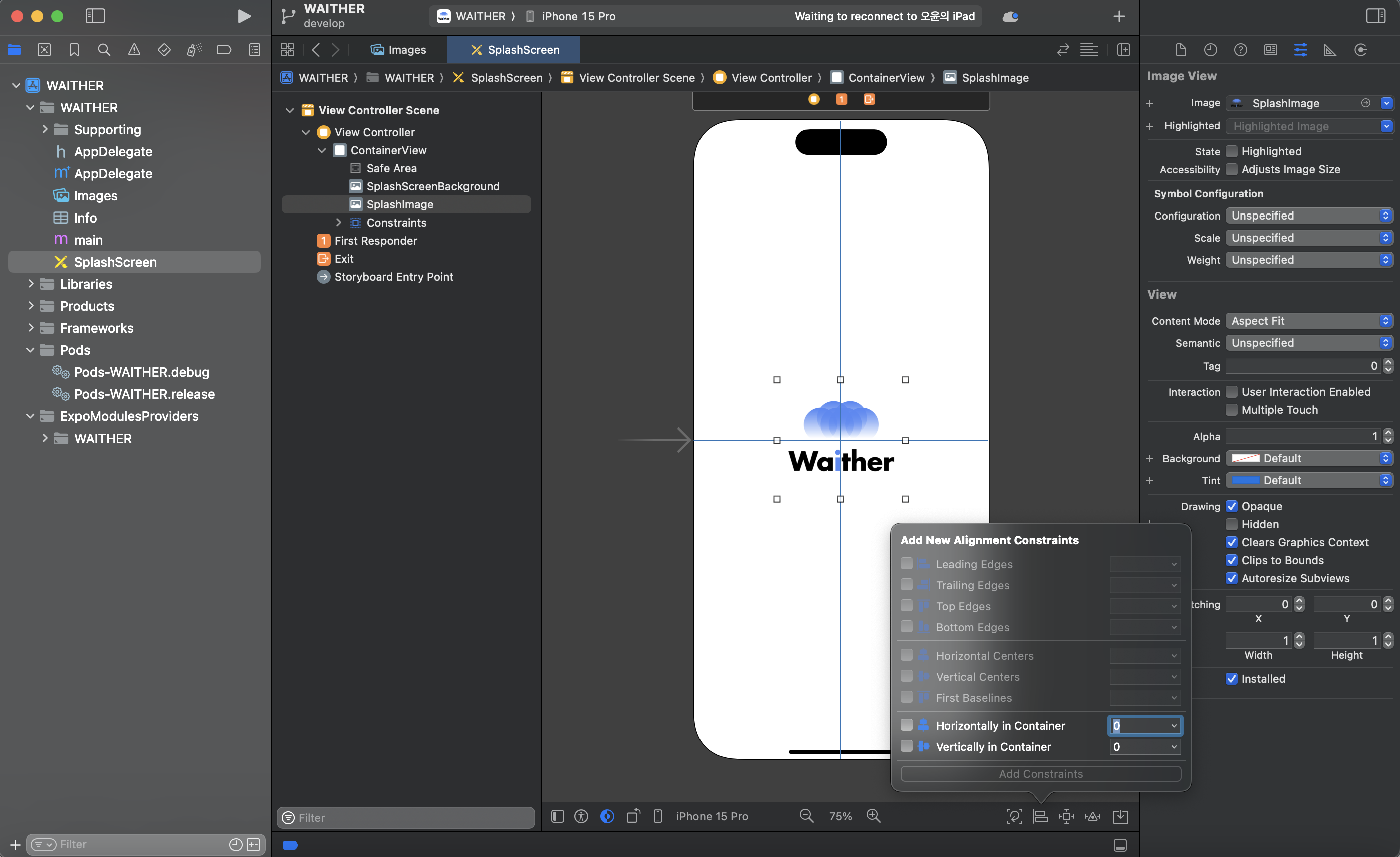Open the Content Mode dropdown

pyautogui.click(x=1308, y=321)
